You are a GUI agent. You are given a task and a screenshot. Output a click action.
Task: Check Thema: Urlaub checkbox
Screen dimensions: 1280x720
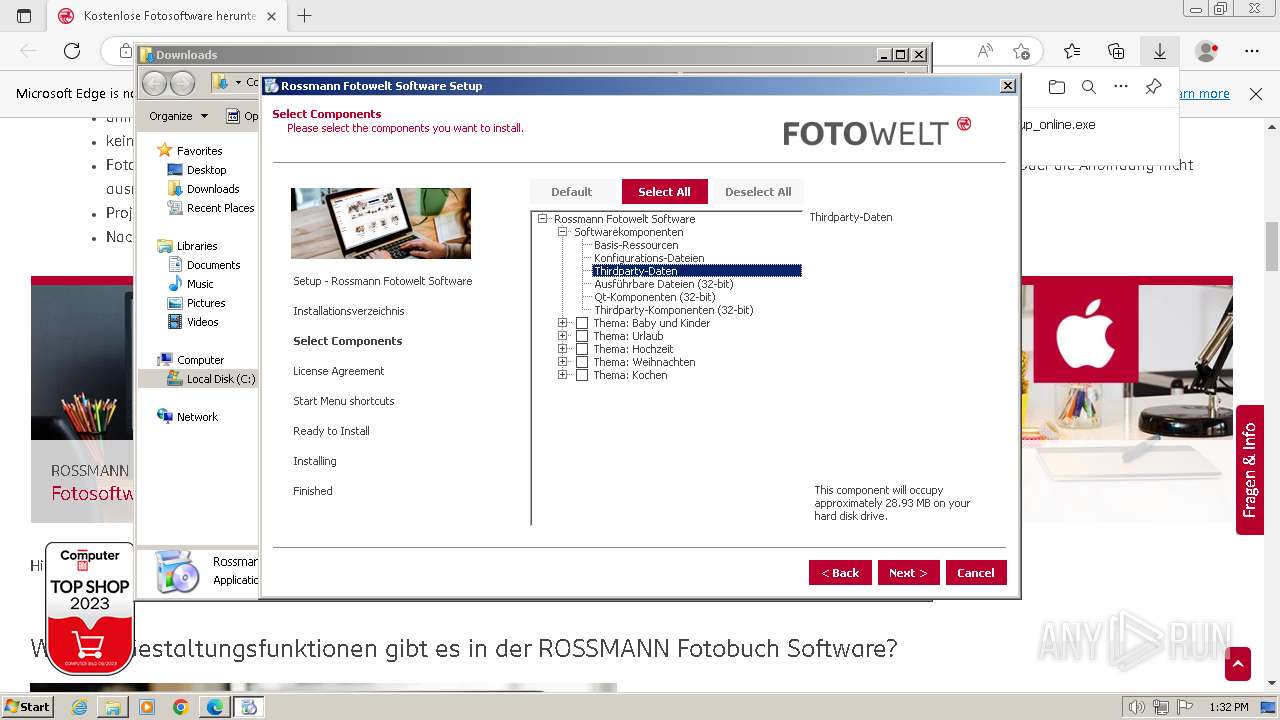click(582, 336)
